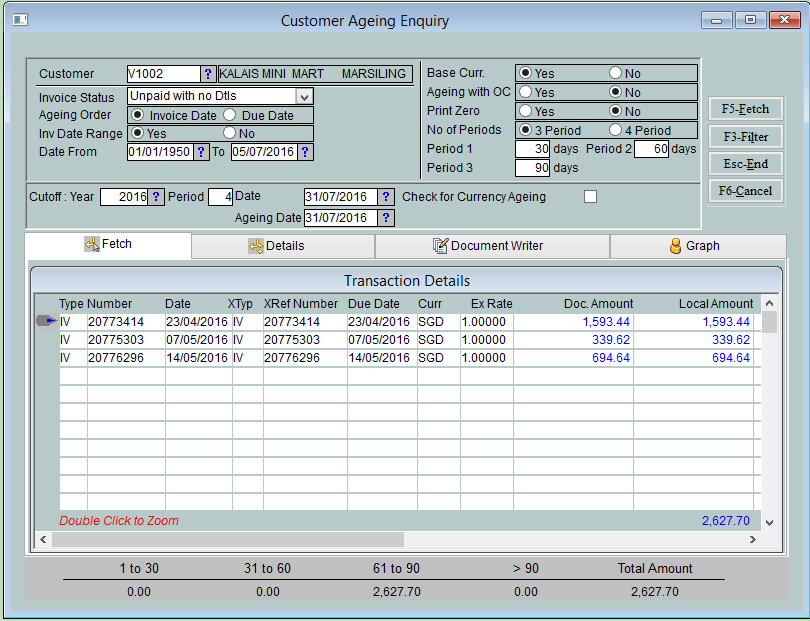
Task: Open the Graph tab
Action: [696, 246]
